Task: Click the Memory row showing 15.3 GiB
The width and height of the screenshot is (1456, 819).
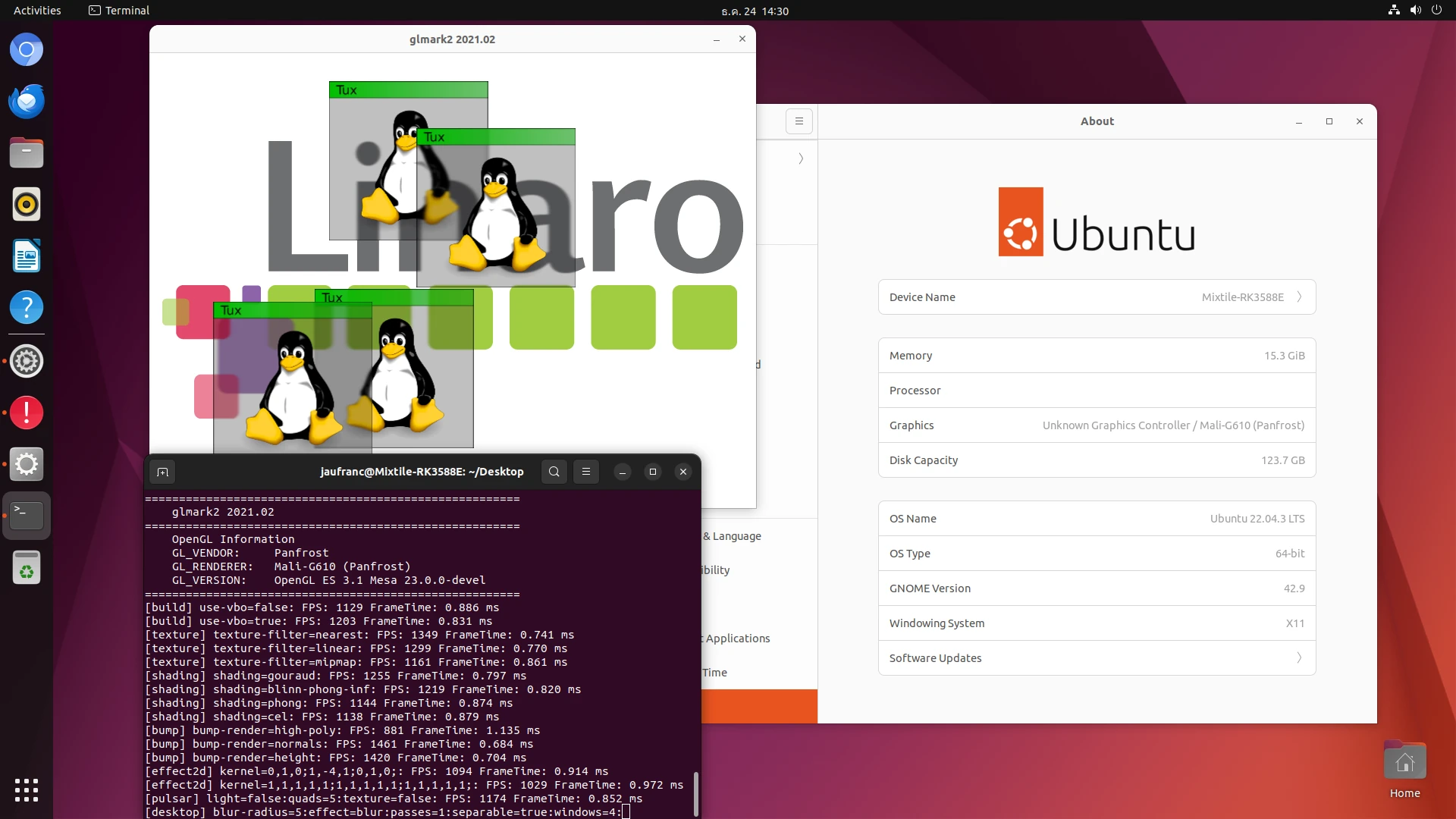Action: [x=1097, y=356]
